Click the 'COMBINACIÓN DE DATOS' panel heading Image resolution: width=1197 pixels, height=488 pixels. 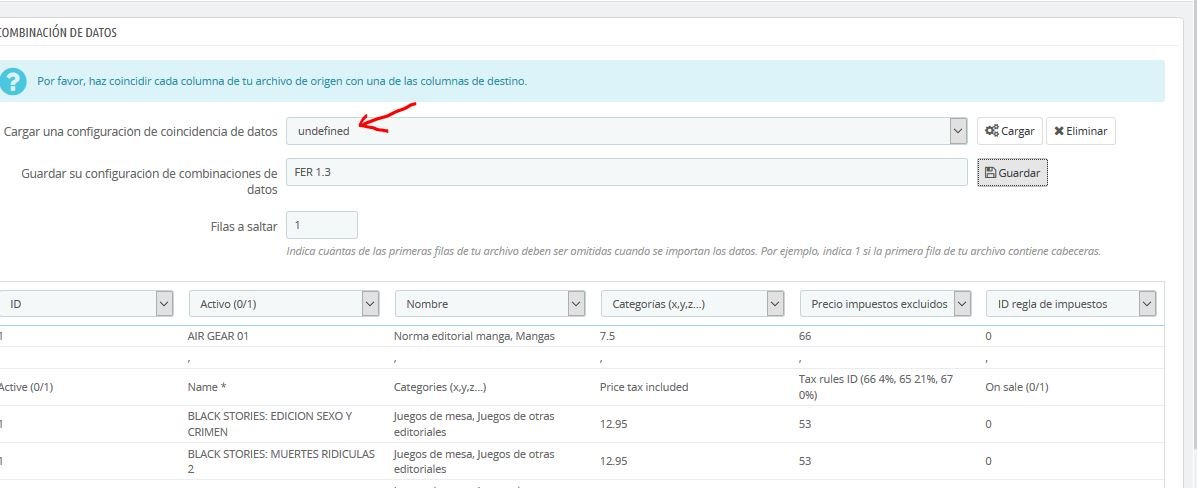[x=58, y=33]
